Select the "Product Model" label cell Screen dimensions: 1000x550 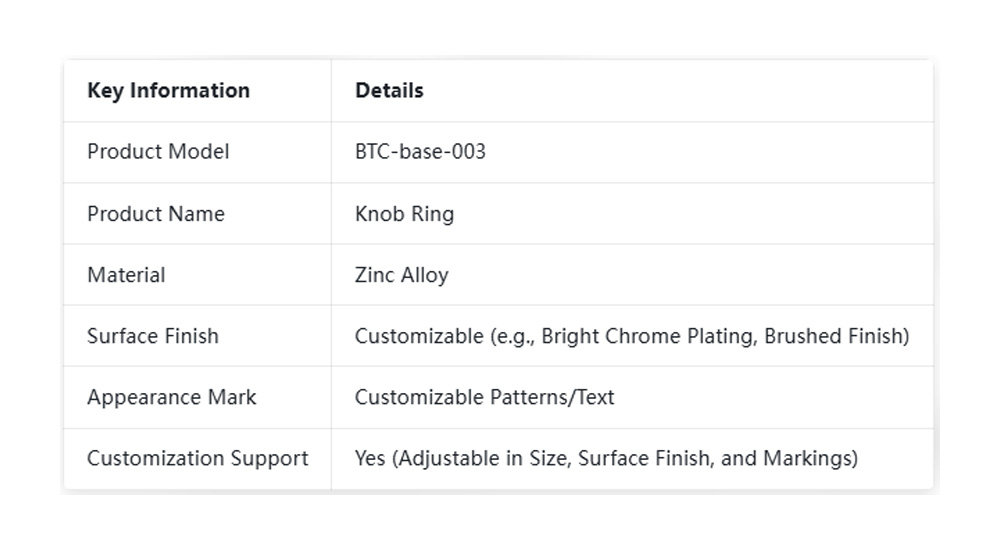tap(158, 152)
